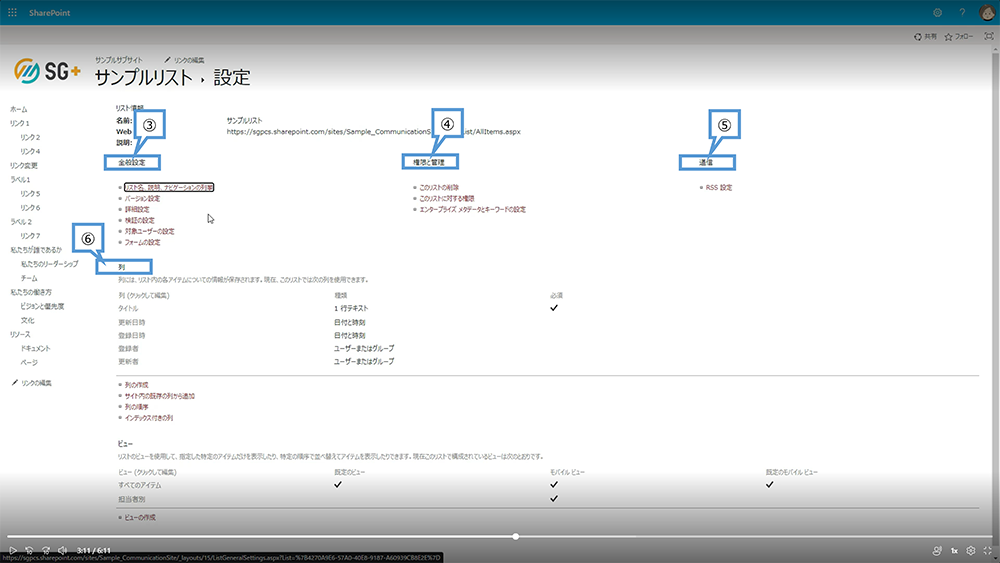The image size is (1000, 563).
Task: Click the フォロー follow star button
Action: pyautogui.click(x=959, y=36)
